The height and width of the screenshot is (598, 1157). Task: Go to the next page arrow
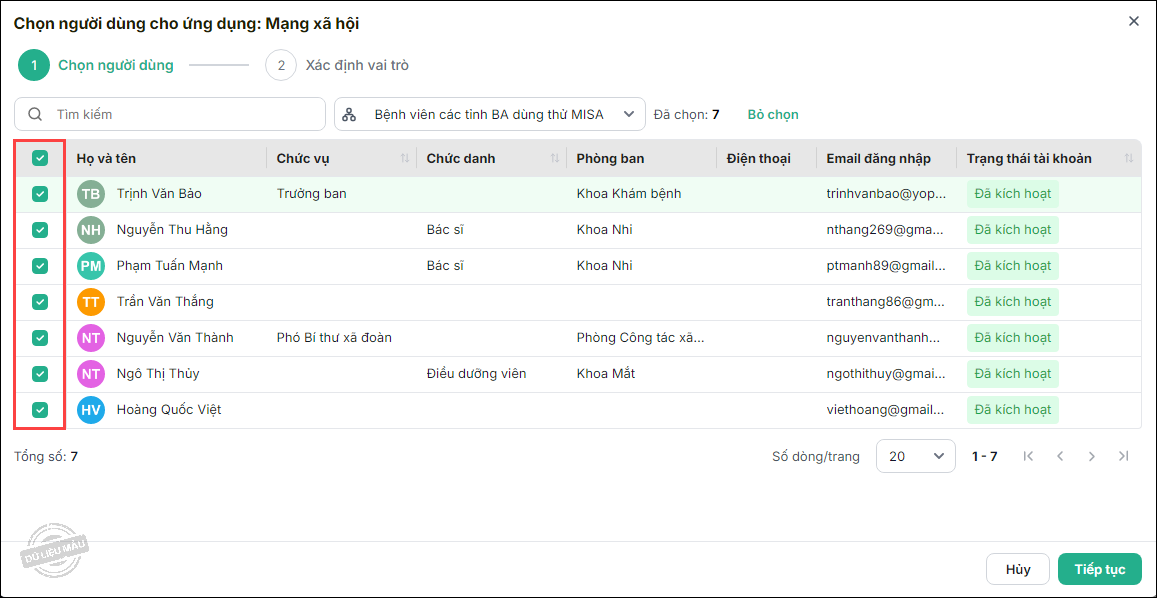(1092, 456)
